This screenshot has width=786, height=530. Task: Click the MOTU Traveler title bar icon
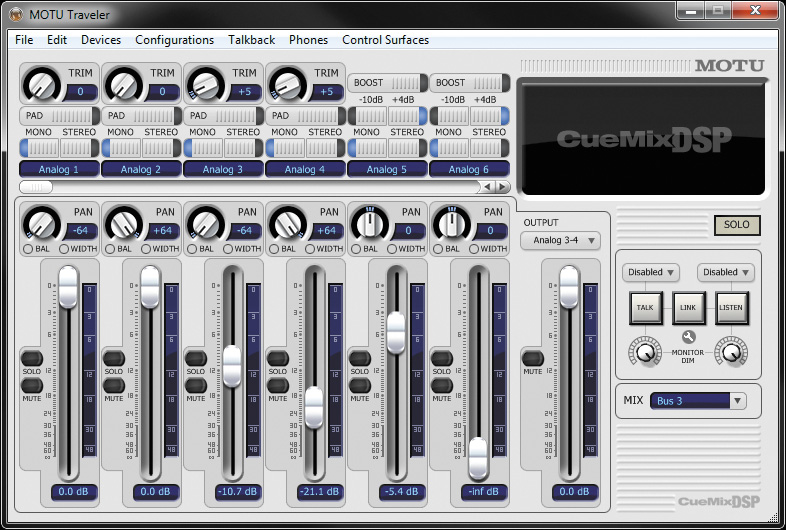16,15
